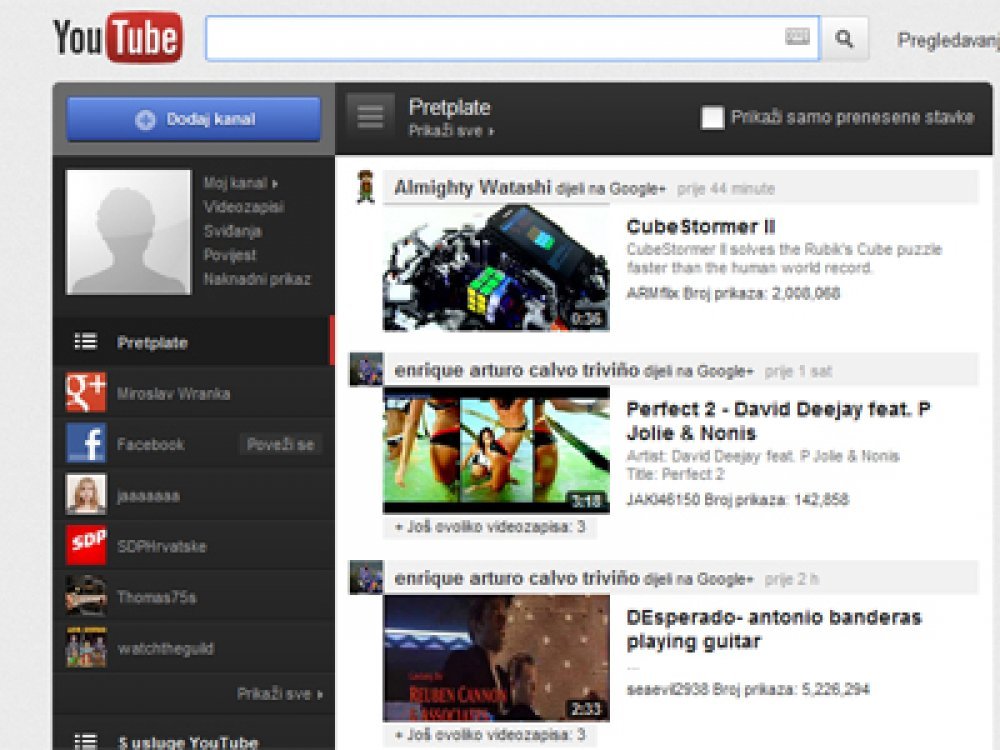Screen dimensions: 1000x750
Task: Click the seaevil2938 uploader name
Action: [x=667, y=689]
